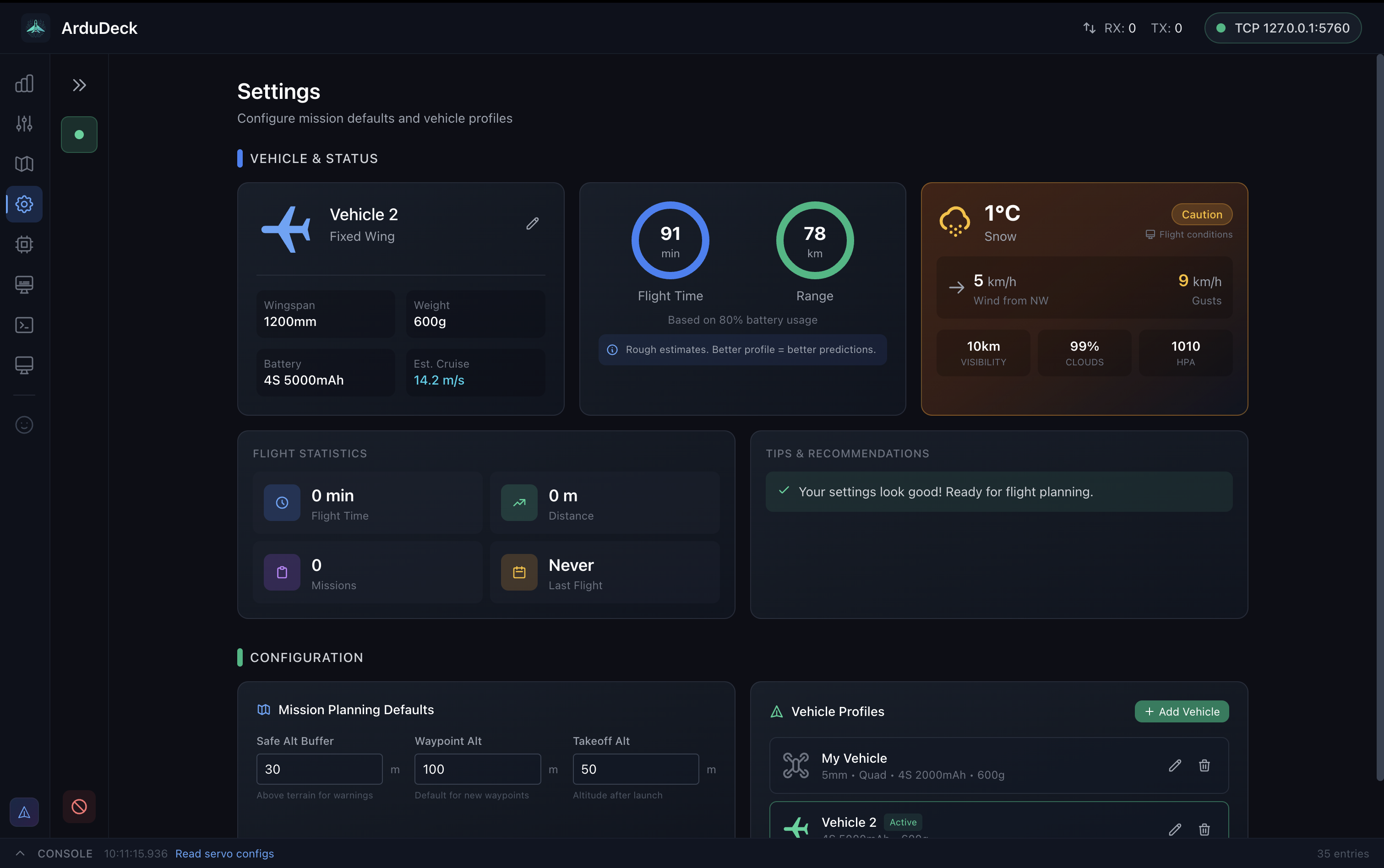Image resolution: width=1384 pixels, height=868 pixels.
Task: Select the Settings gear sidebar icon
Action: [24, 204]
